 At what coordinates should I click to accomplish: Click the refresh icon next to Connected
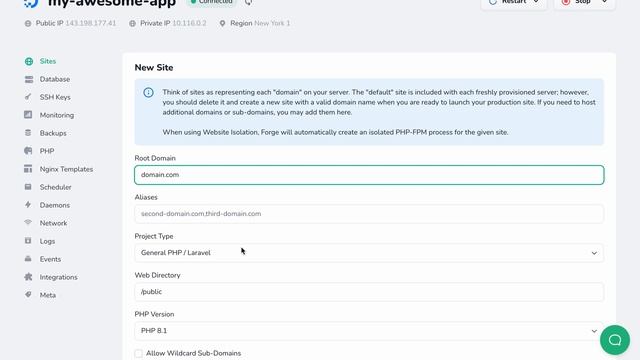click(248, 2)
